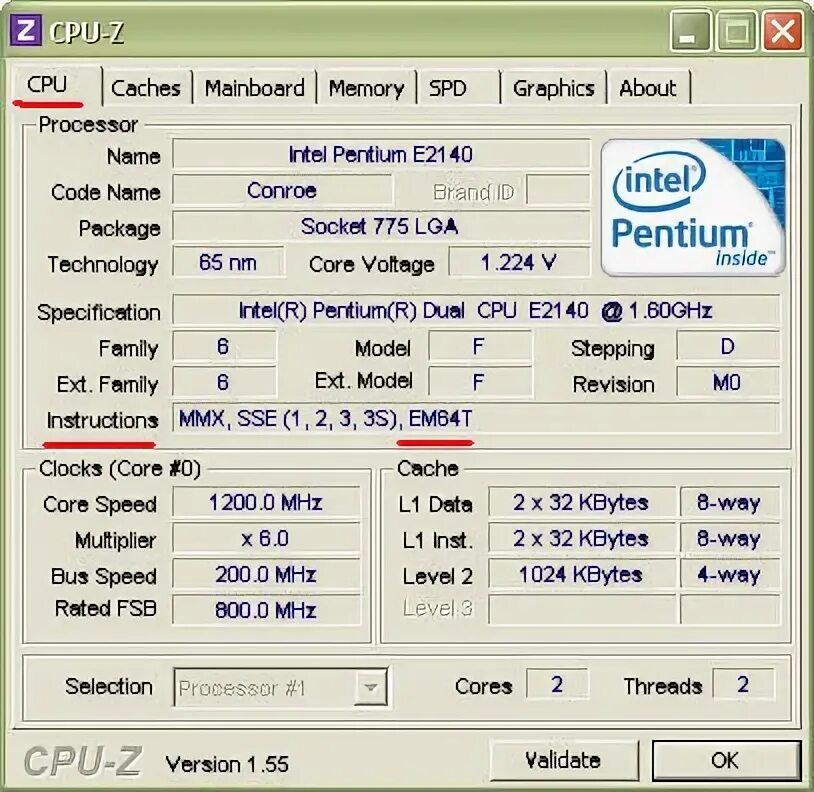The width and height of the screenshot is (814, 792).
Task: Close the CPU-Z window
Action: tap(782, 32)
